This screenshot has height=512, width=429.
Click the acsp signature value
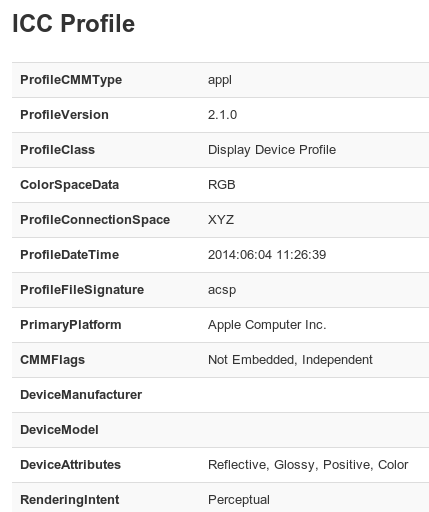click(222, 290)
